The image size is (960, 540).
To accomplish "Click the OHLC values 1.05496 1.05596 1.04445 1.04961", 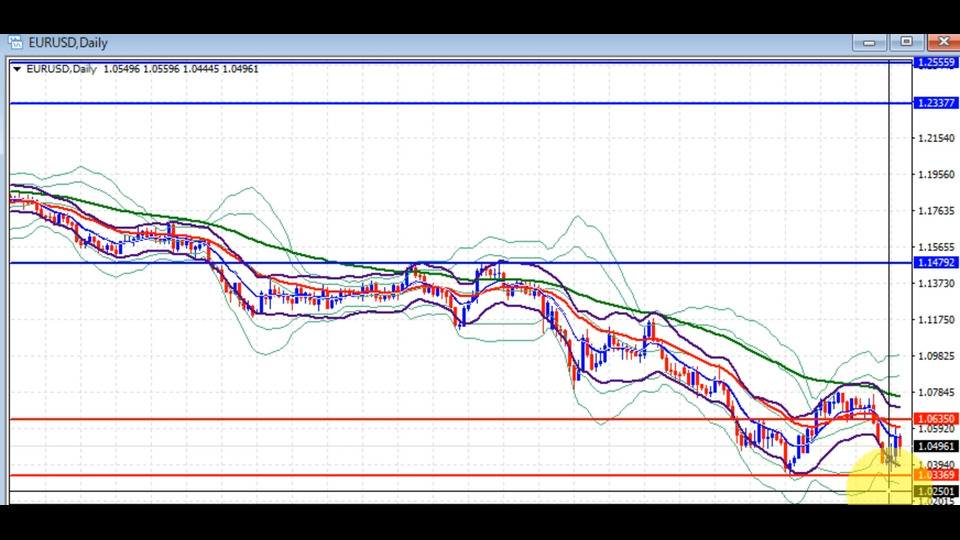I will pyautogui.click(x=181, y=69).
